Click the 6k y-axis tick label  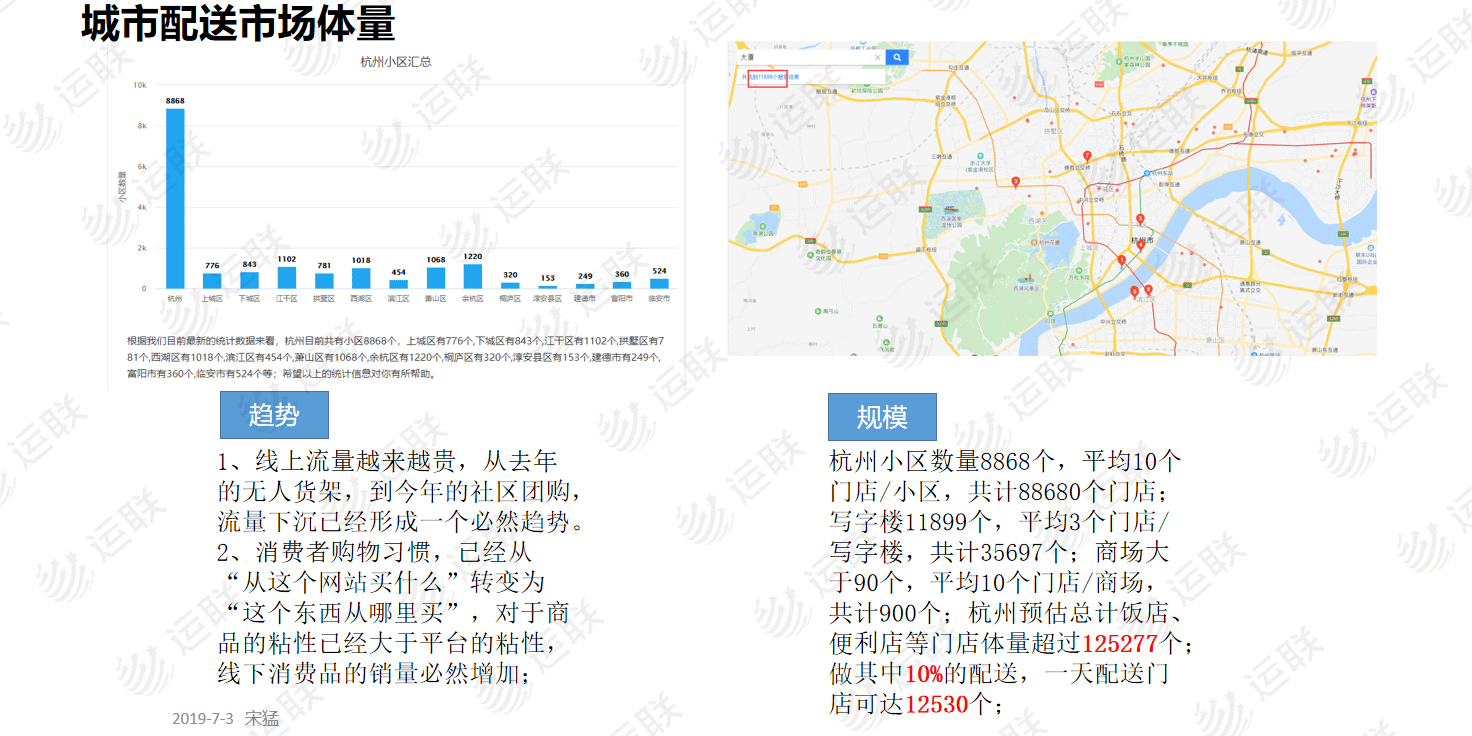click(143, 167)
